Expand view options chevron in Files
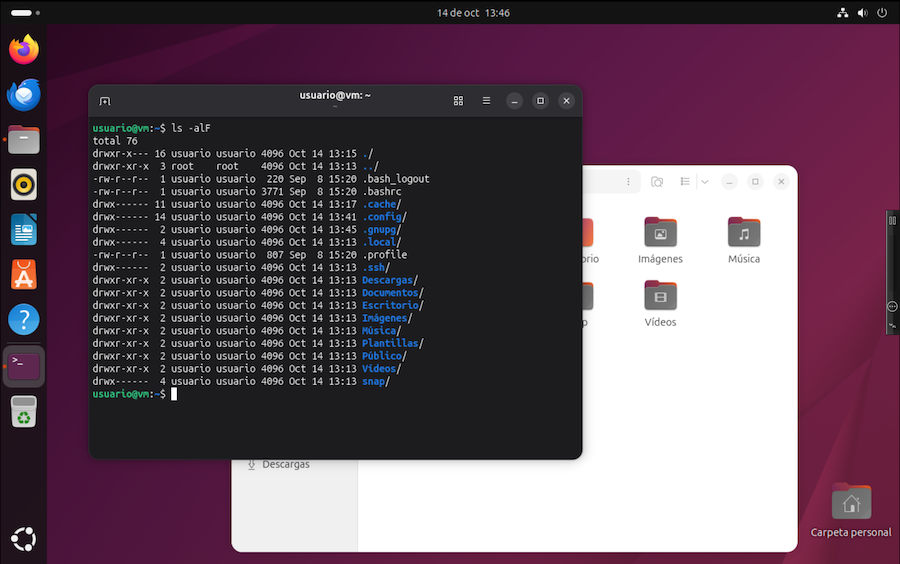This screenshot has width=900, height=564. tap(705, 182)
